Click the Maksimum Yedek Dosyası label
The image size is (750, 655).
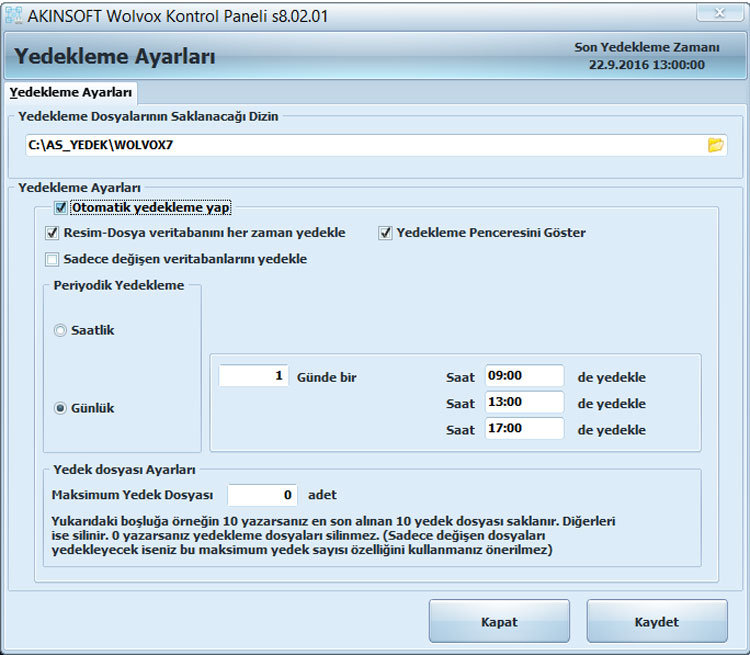click(132, 495)
